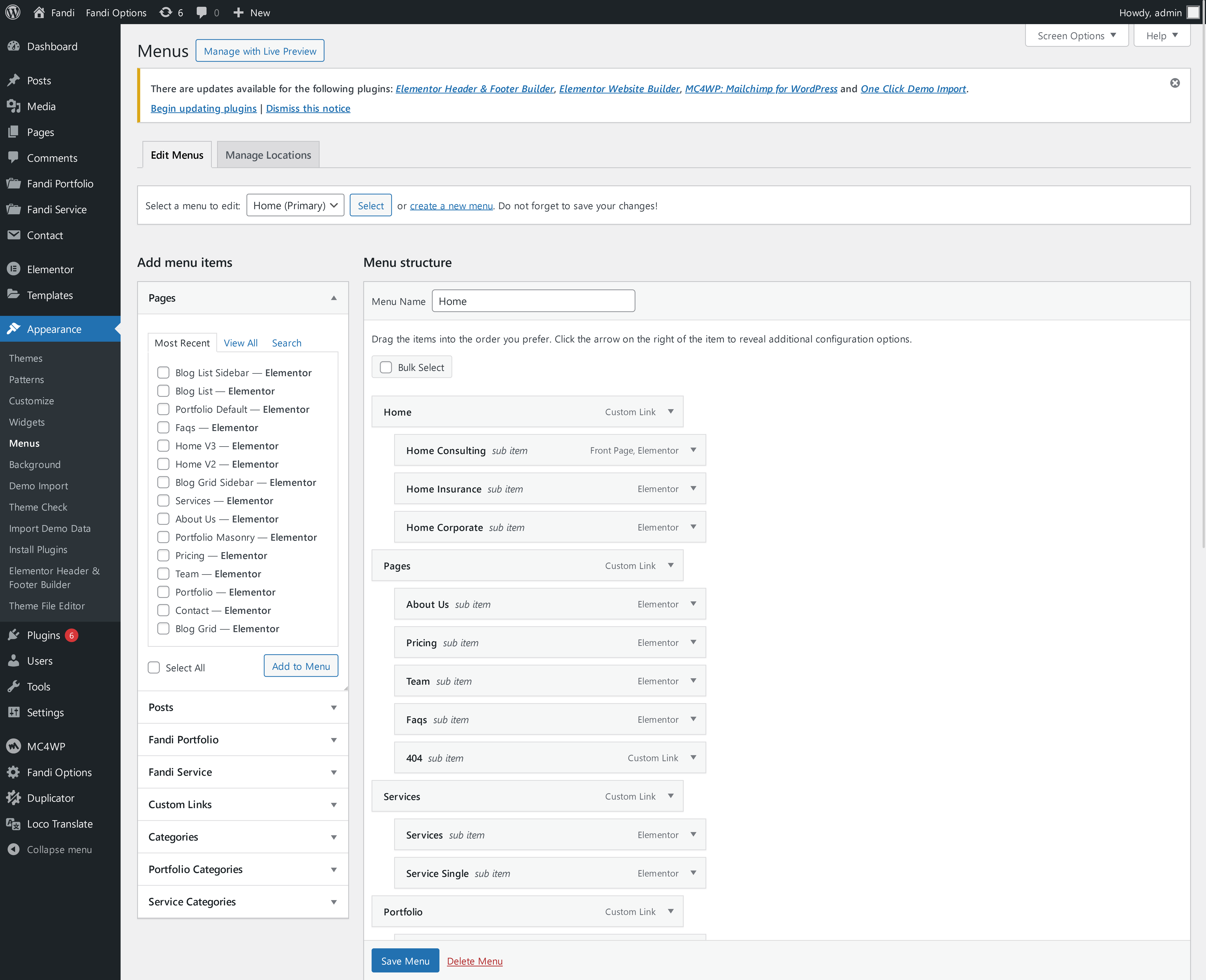Expand the Home Consulting menu item arrow

click(694, 450)
